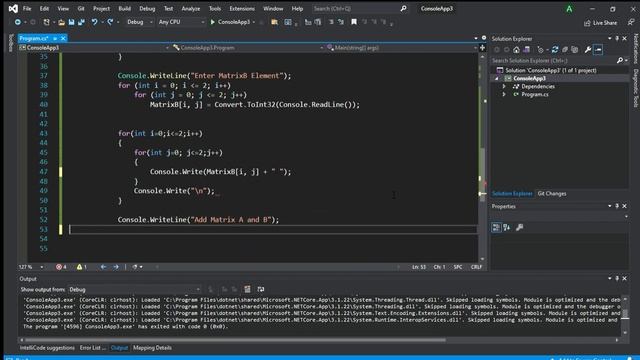Viewport: 640px width, 360px height.
Task: Collapse the ConsoleApp3 project node
Action: [x=497, y=78]
